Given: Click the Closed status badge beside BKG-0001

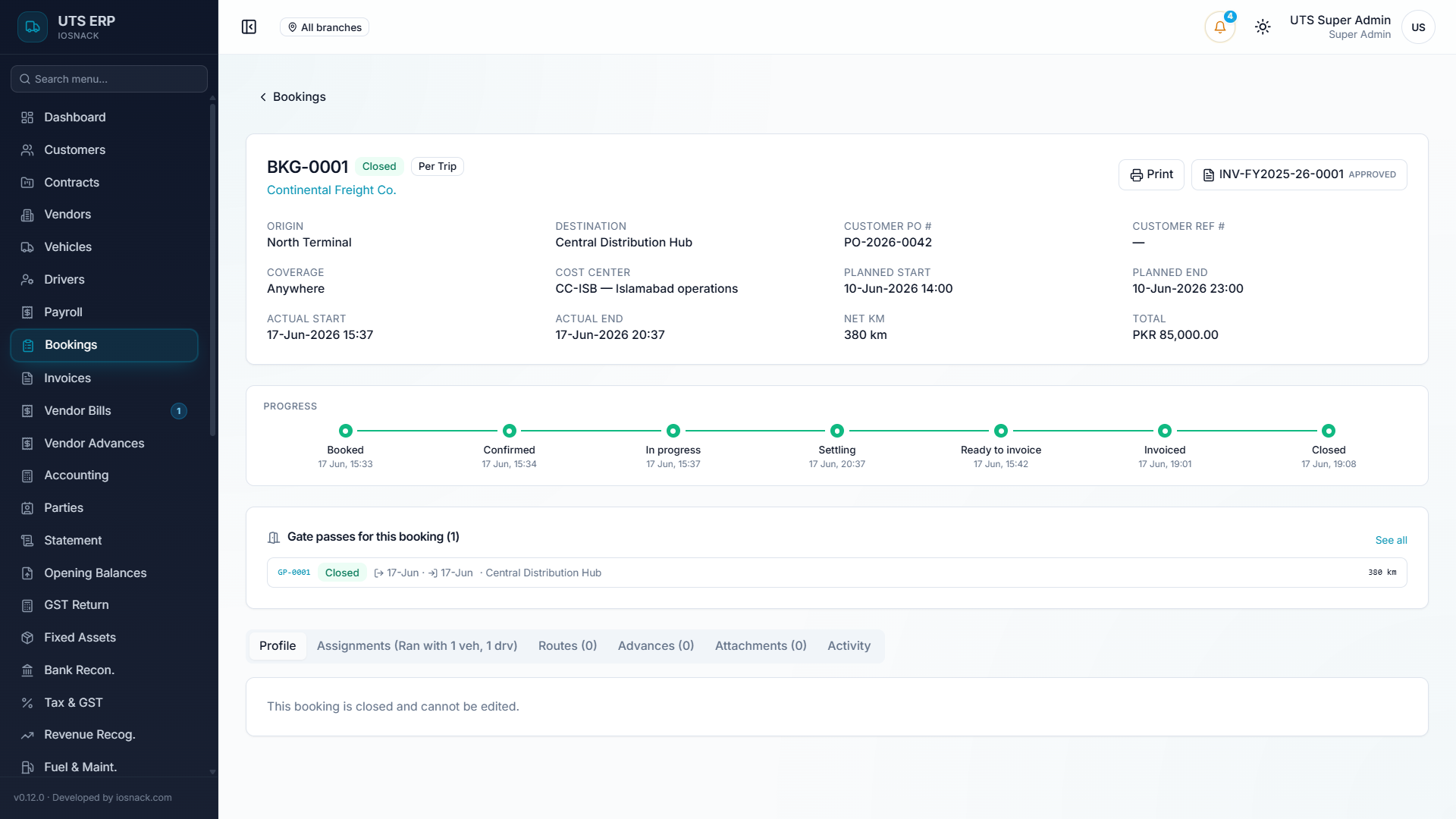Looking at the screenshot, I should (379, 167).
